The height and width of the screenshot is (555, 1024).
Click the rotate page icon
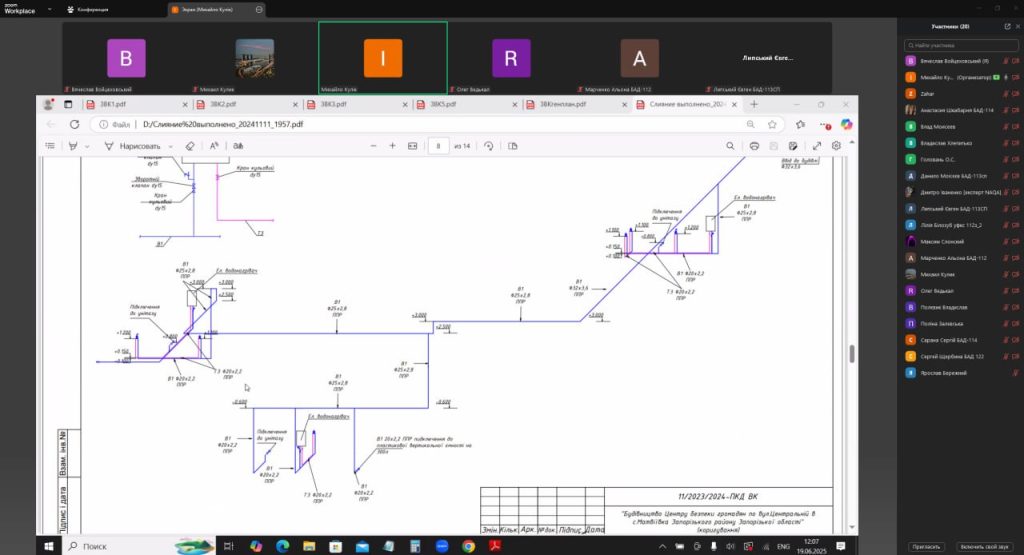(x=488, y=146)
